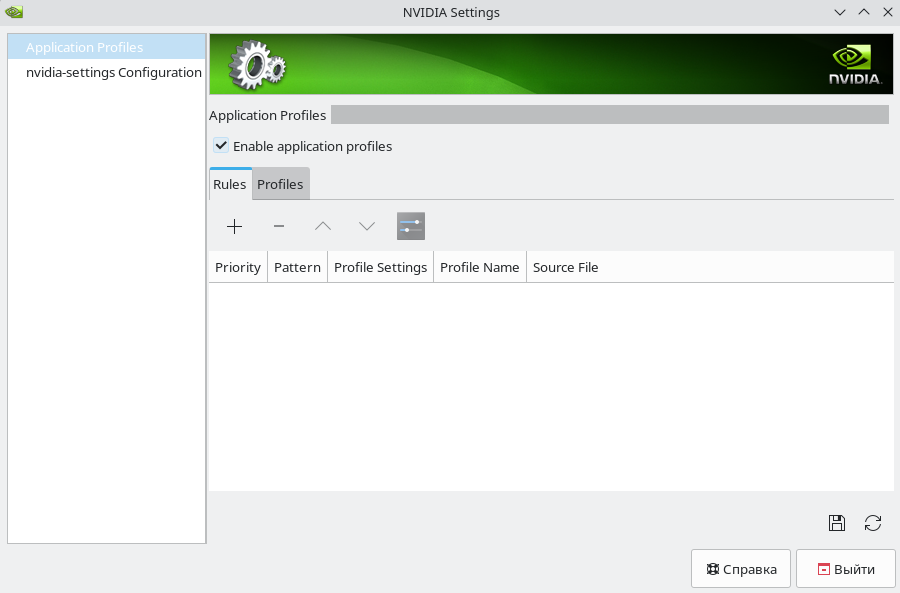Maximize the NVIDIA Settings window

pos(864,12)
